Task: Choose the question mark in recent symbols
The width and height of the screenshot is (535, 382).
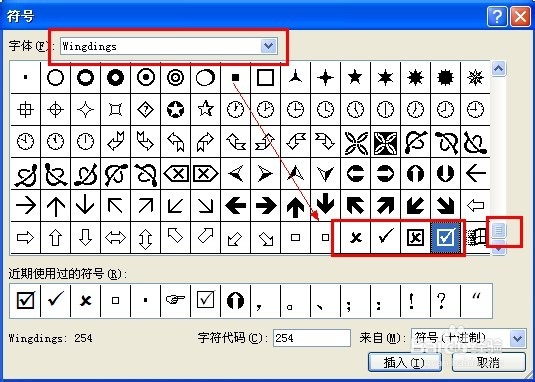Action: [x=441, y=300]
